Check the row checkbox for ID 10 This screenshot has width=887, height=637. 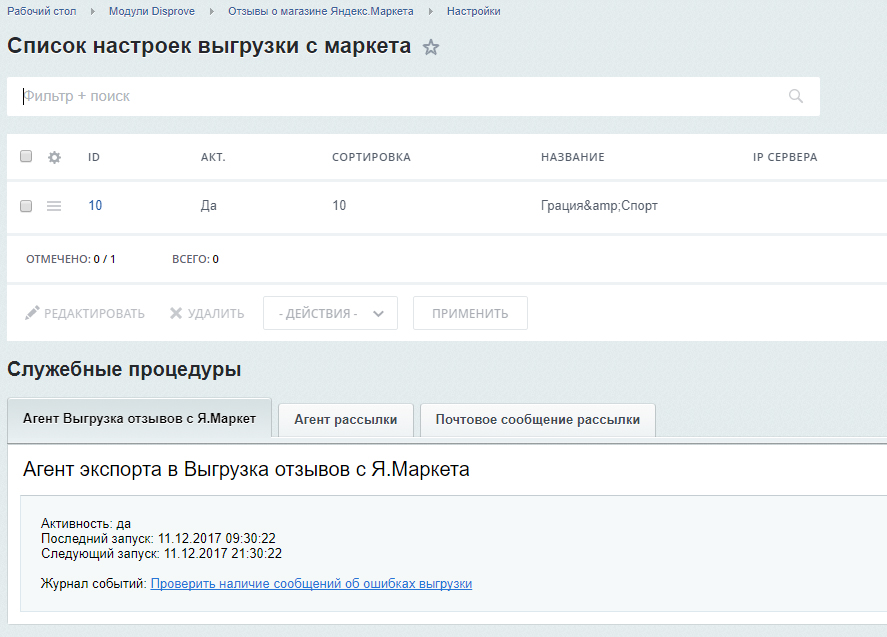27,206
